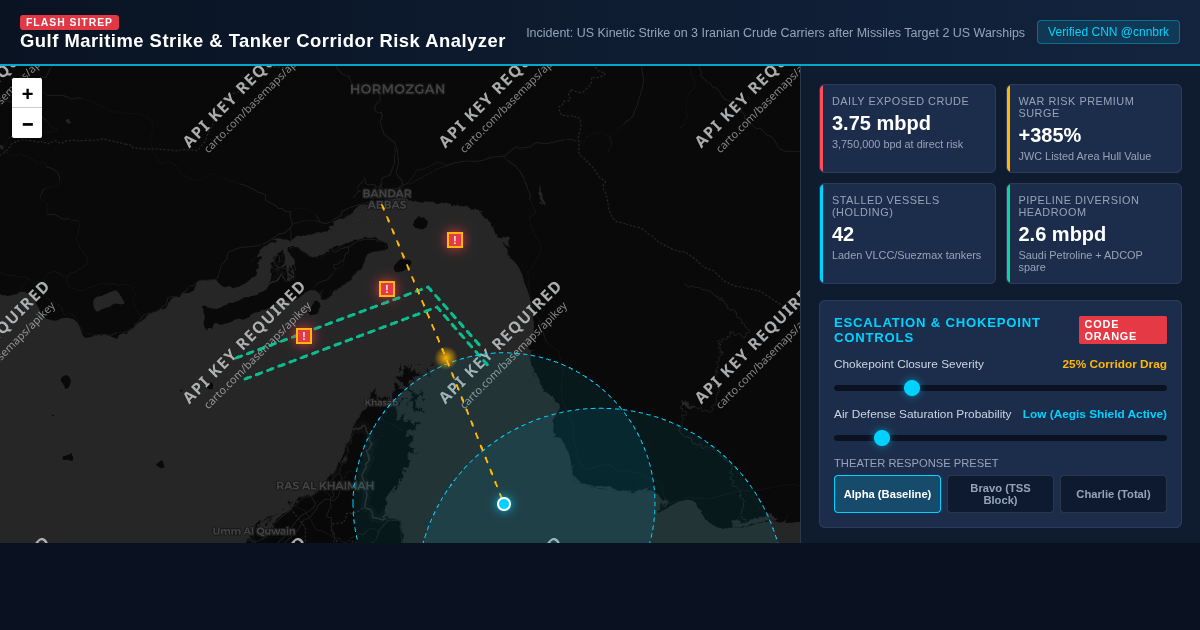Image resolution: width=1200 pixels, height=630 pixels.
Task: Click the Umm Al Quwain map label
Action: coord(254,531)
